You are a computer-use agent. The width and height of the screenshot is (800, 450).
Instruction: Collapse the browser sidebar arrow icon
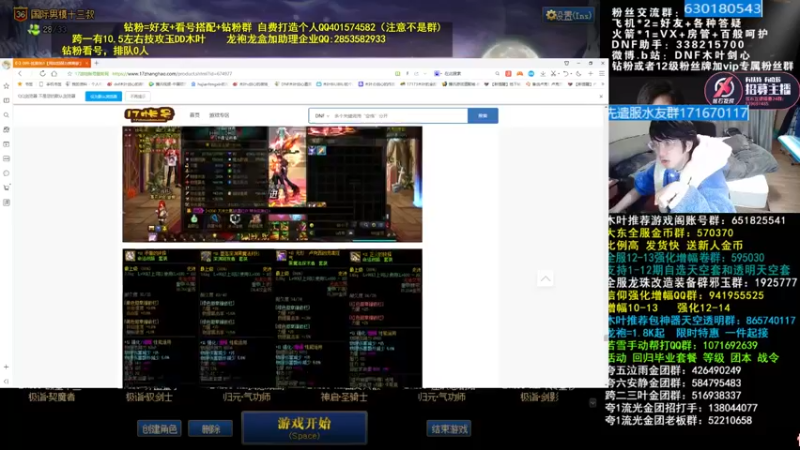point(6,381)
